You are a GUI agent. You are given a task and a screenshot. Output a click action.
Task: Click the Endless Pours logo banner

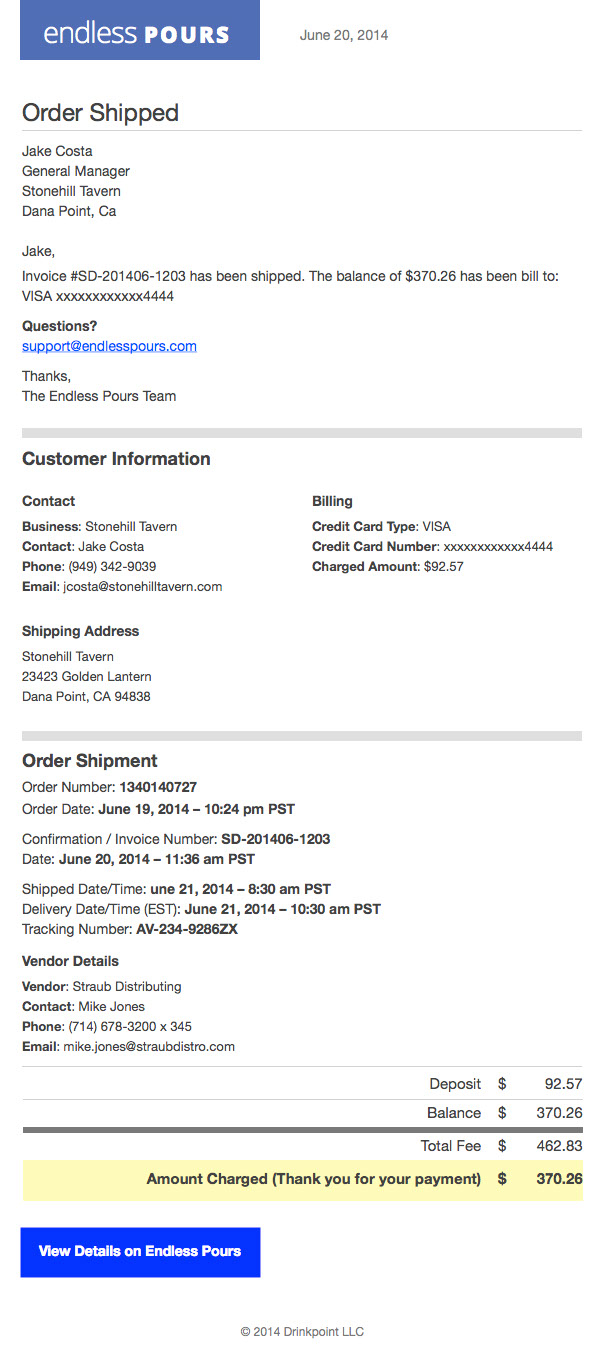tap(140, 30)
